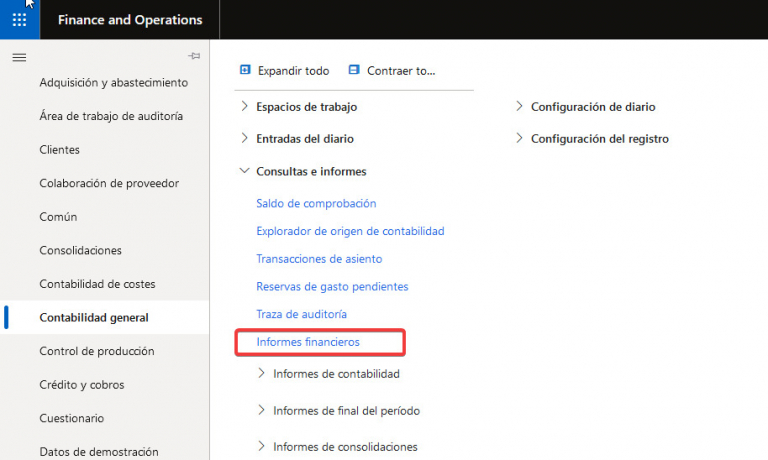Open the app launcher waffle icon
The width and height of the screenshot is (768, 460).
[x=19, y=20]
